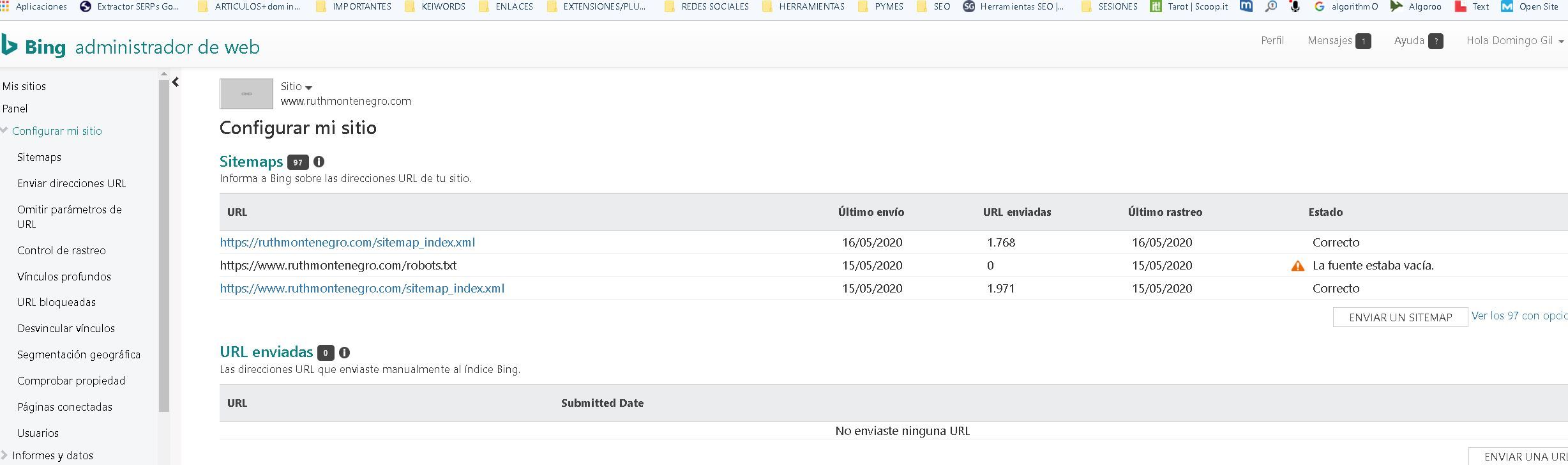The image size is (1568, 465).
Task: Click the microphone bookmark icon
Action: (1295, 6)
